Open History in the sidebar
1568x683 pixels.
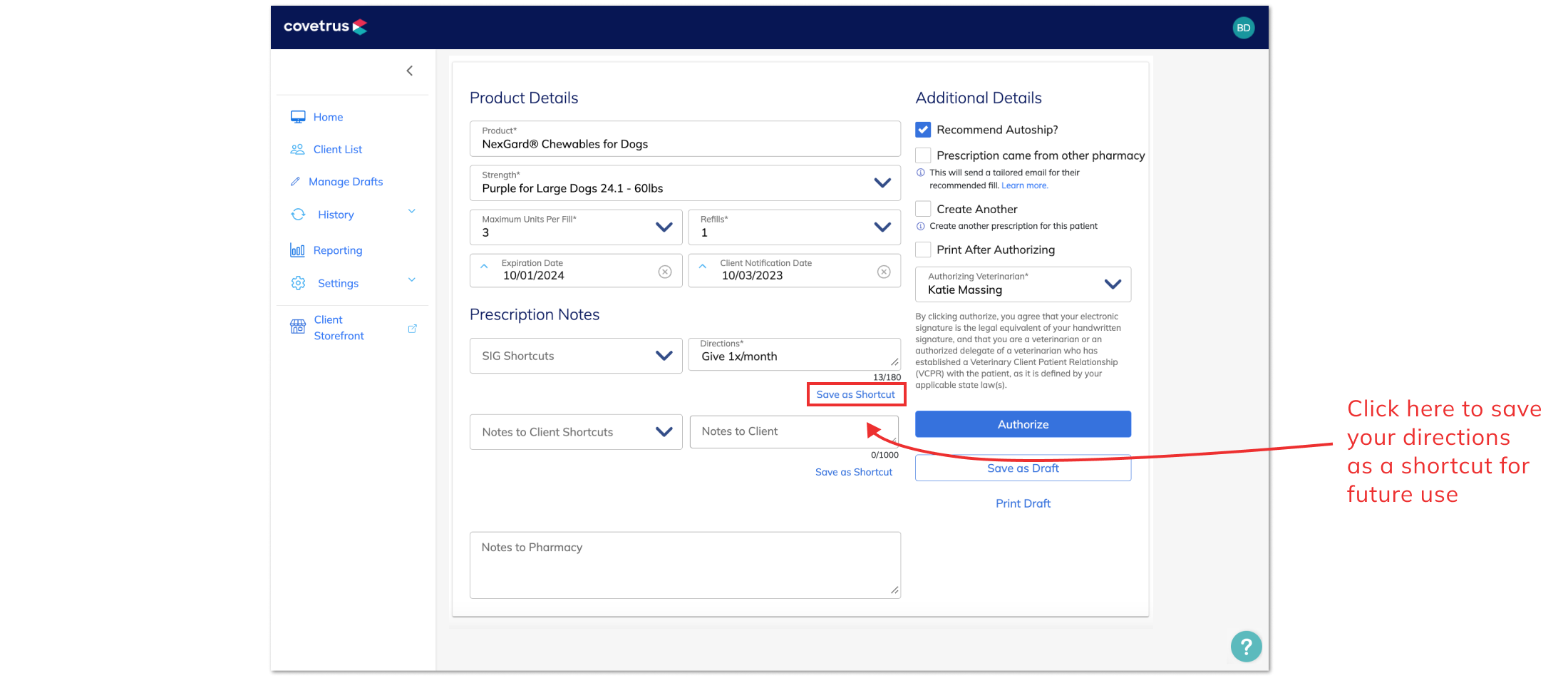coord(336,215)
